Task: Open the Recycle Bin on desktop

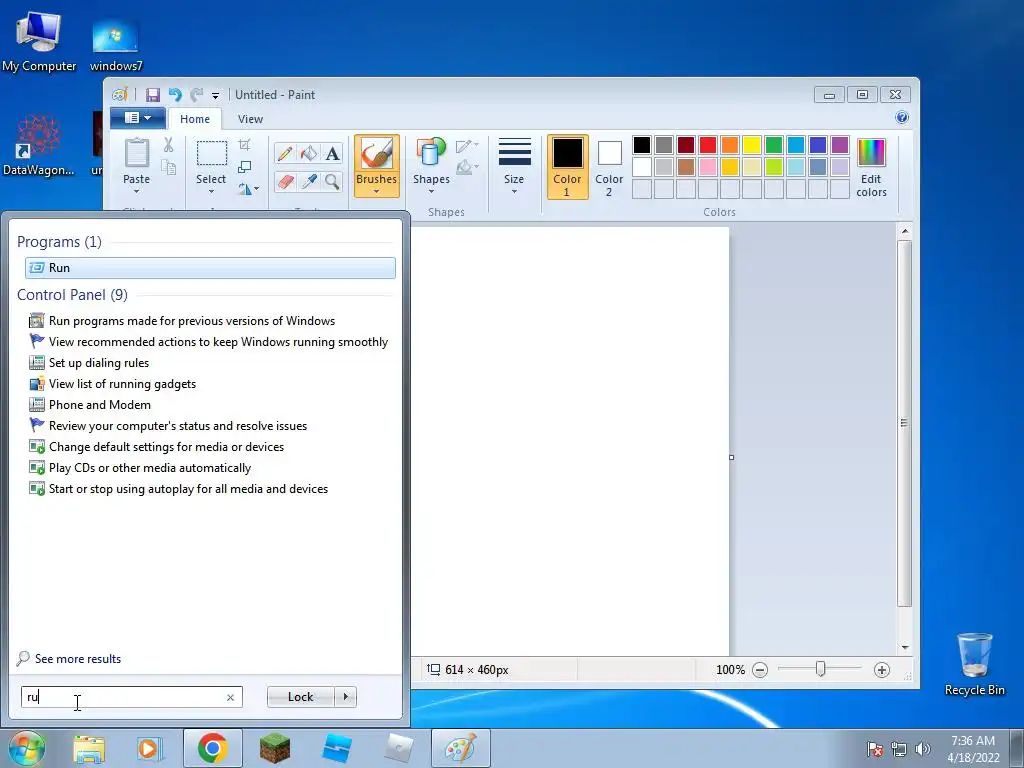Action: tap(974, 664)
